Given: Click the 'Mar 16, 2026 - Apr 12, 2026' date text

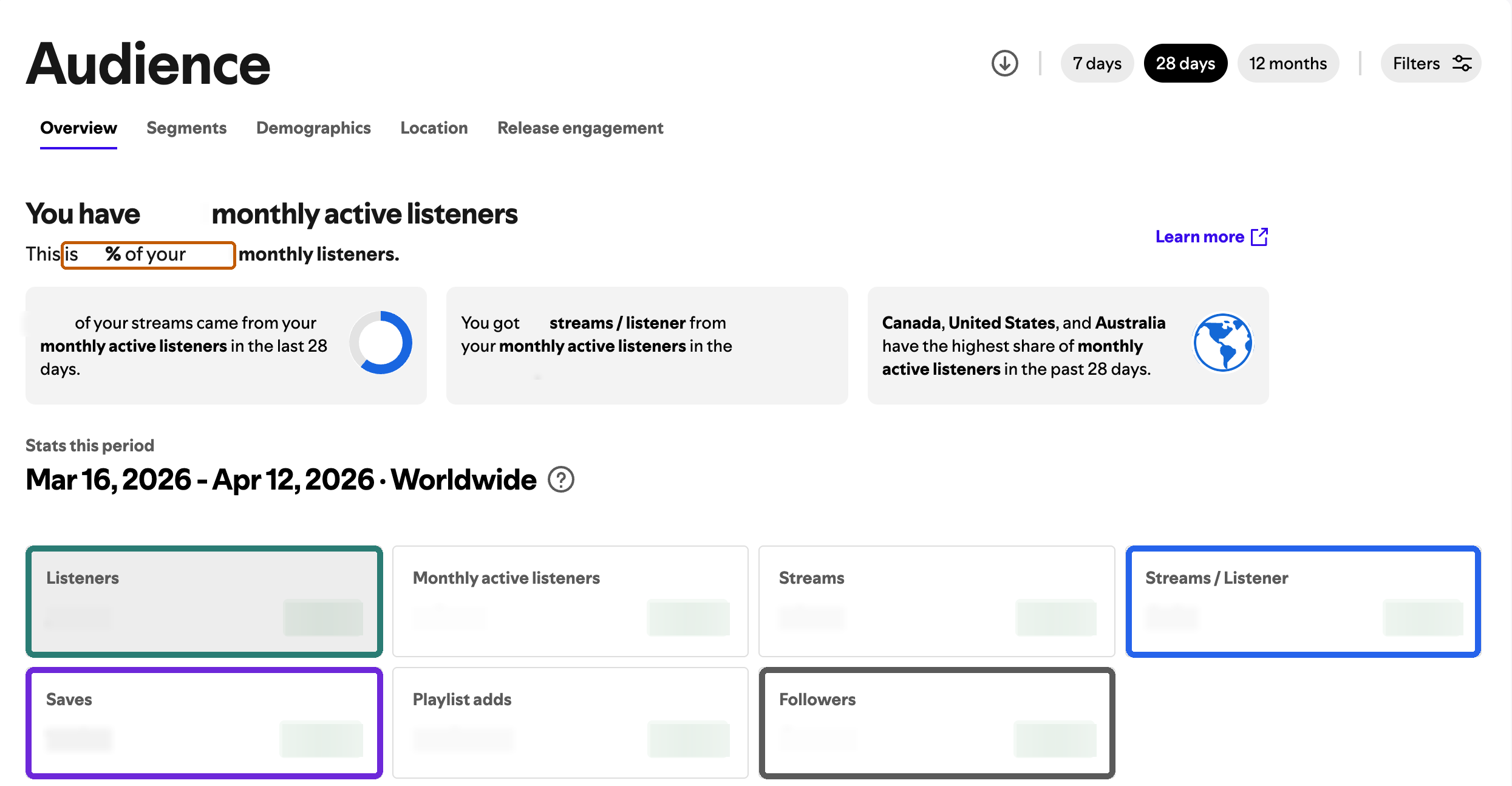Looking at the screenshot, I should click(200, 480).
